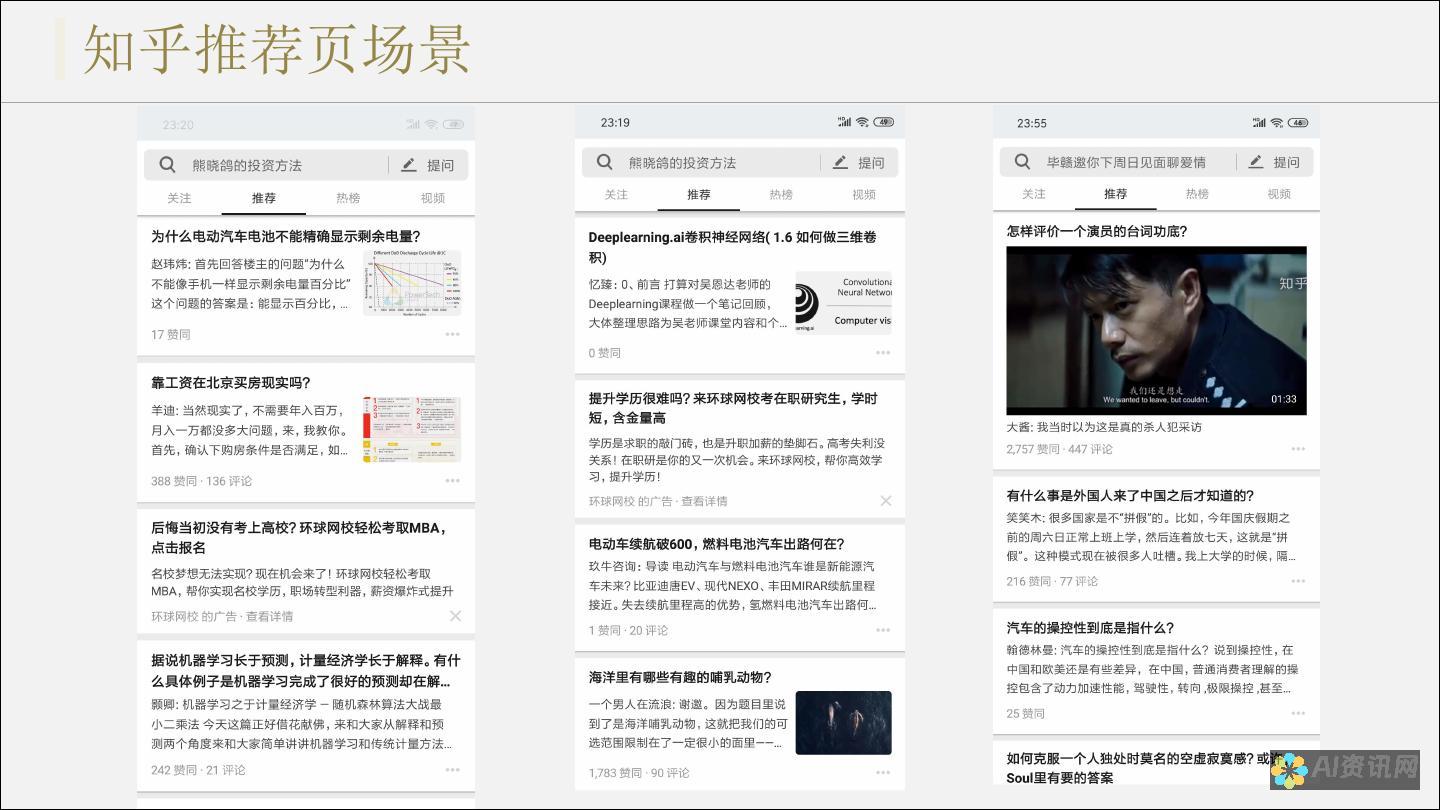Open article Deeplearning.ai卷积神经网络
The image size is (1440, 810).
tap(733, 247)
